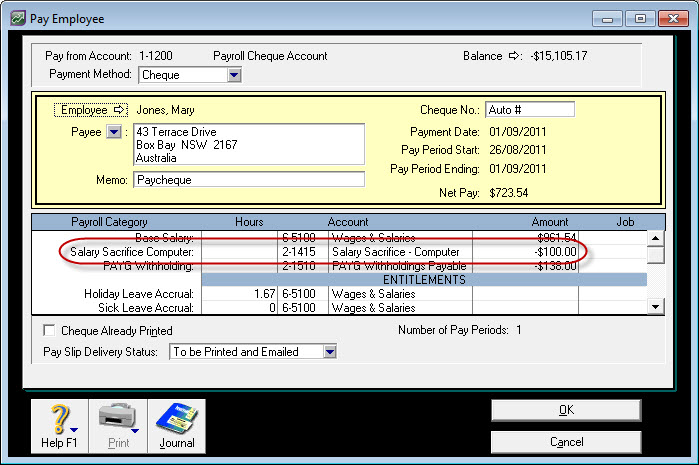
Task: Click account number 2-1415
Action: point(299,252)
